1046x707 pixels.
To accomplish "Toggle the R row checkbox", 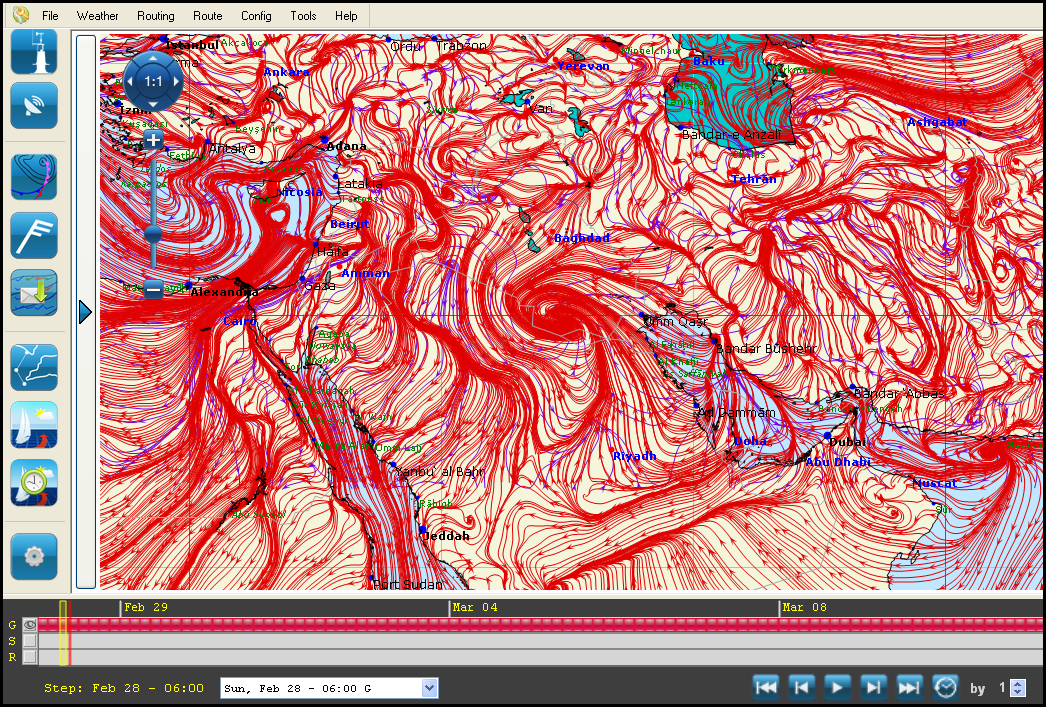I will click(29, 657).
